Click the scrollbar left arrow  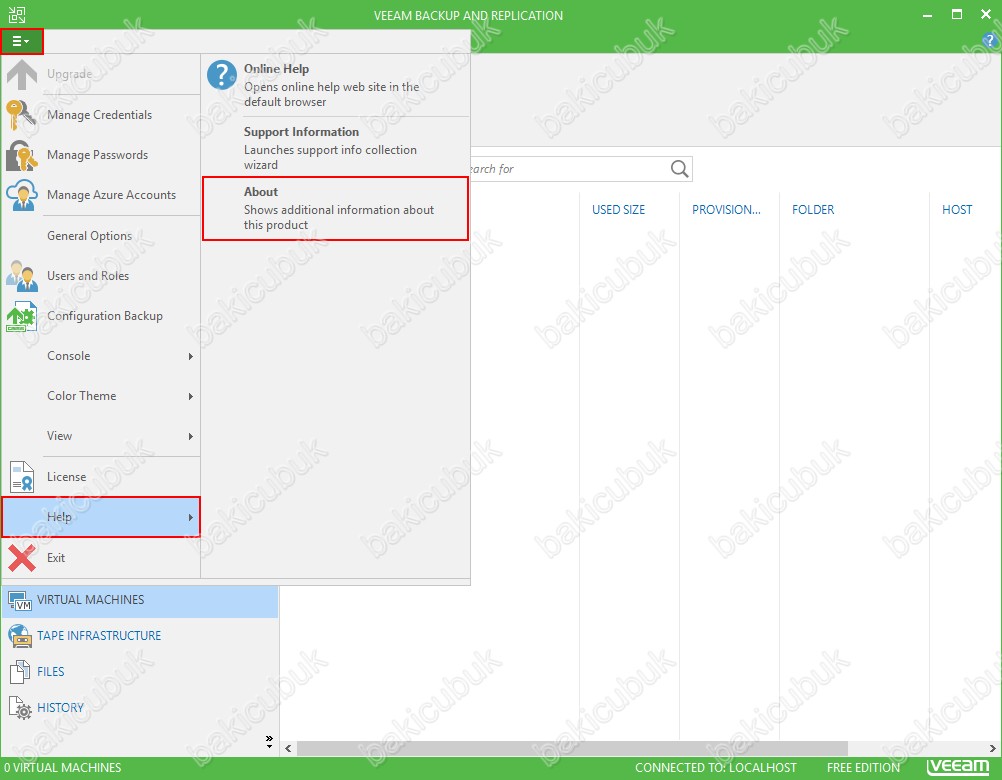click(288, 748)
